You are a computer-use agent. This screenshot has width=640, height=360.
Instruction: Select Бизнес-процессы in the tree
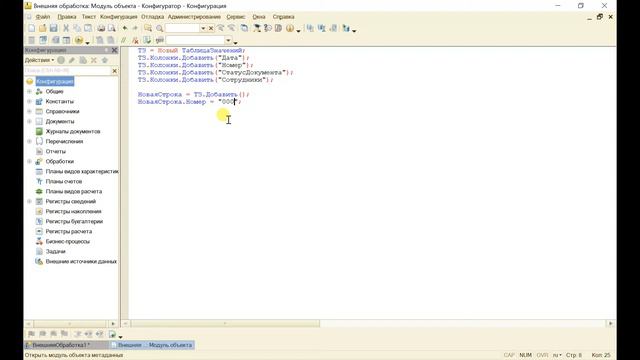pos(67,241)
